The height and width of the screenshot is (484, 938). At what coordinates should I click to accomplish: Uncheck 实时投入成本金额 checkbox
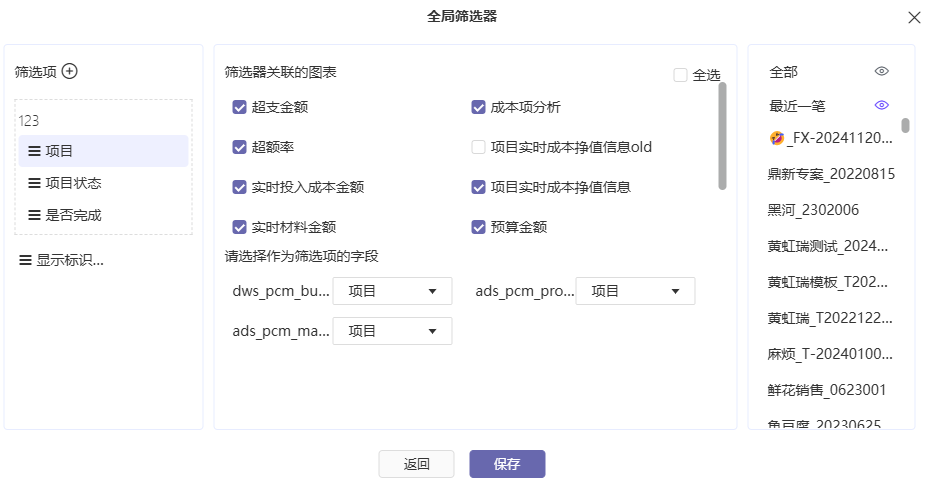[239, 187]
